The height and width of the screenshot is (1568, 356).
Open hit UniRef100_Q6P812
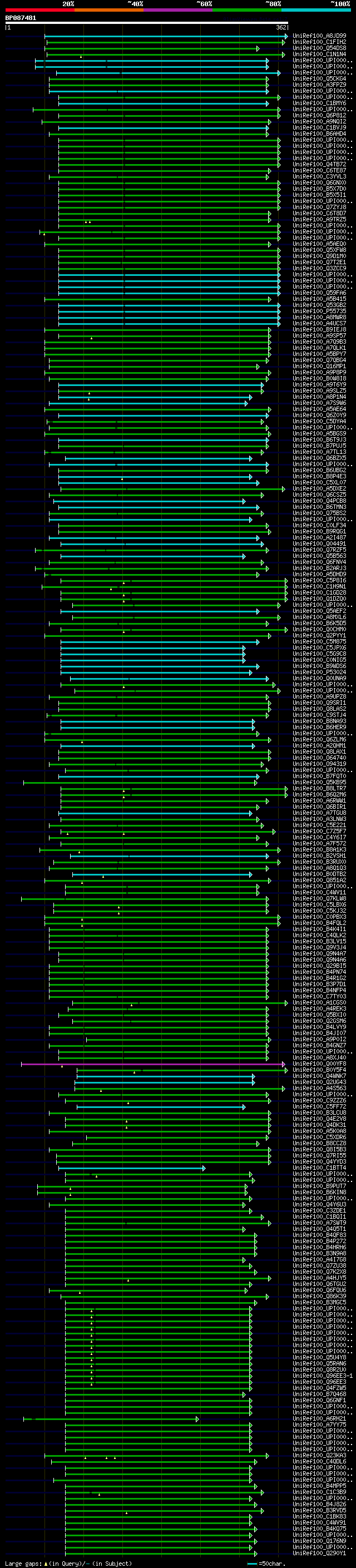pos(319,116)
